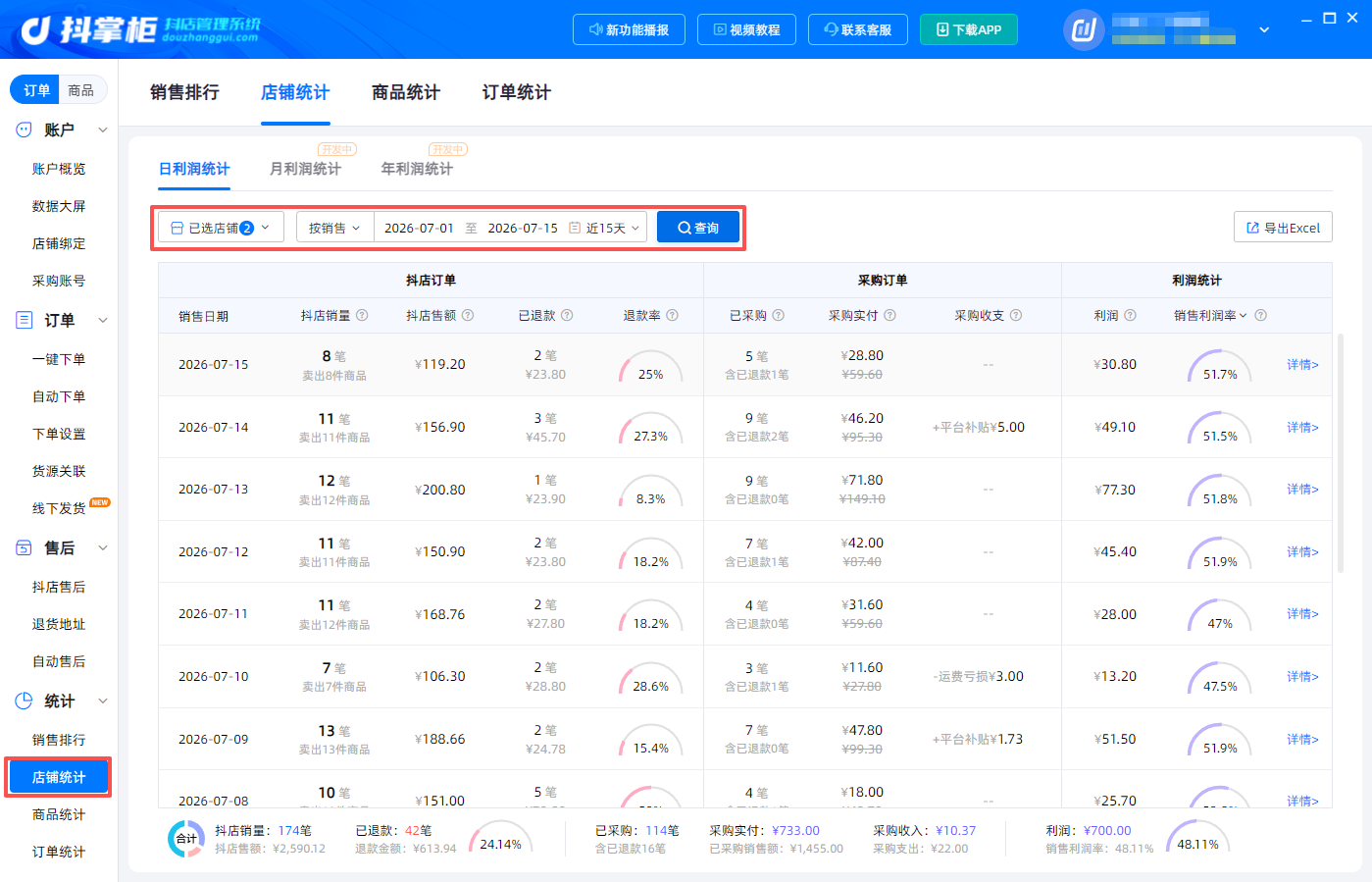Screen dimensions: 1372x882
Task: Click start date field 2026-07-01
Action: click(x=419, y=228)
